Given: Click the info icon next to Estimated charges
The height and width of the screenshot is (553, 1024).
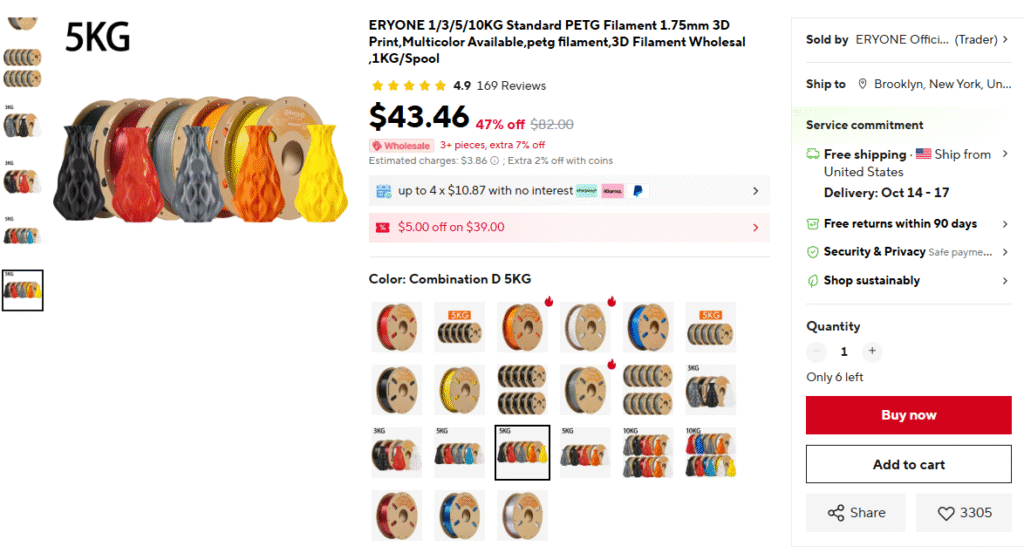Looking at the screenshot, I should 494,161.
